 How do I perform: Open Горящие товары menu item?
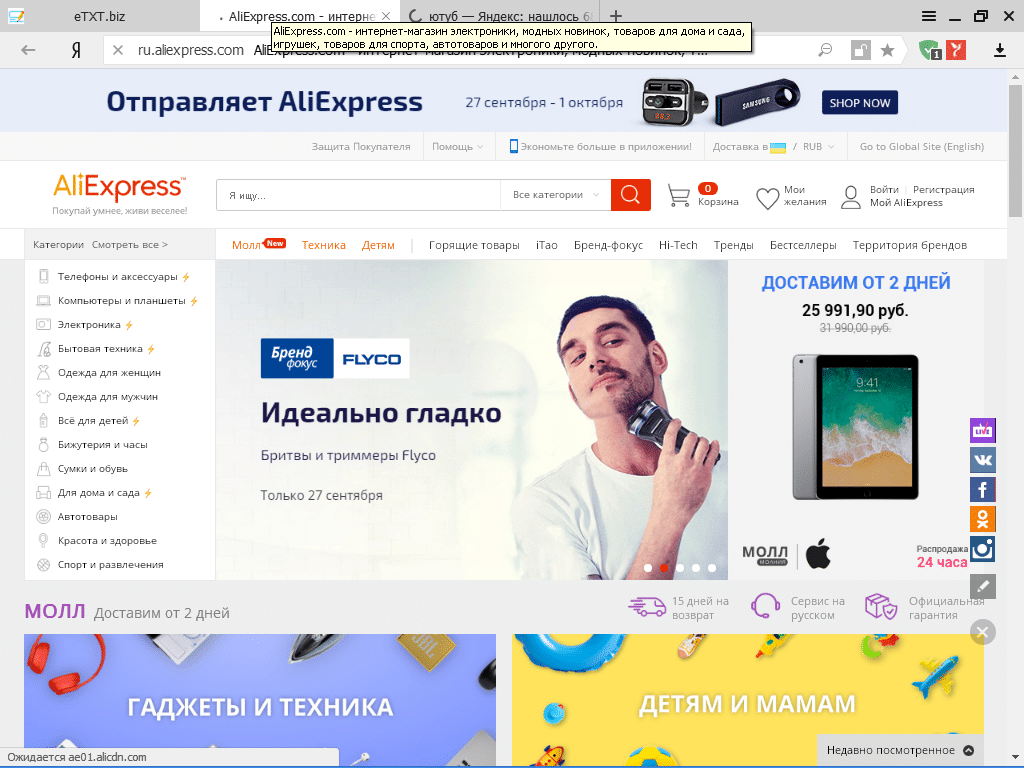[474, 245]
